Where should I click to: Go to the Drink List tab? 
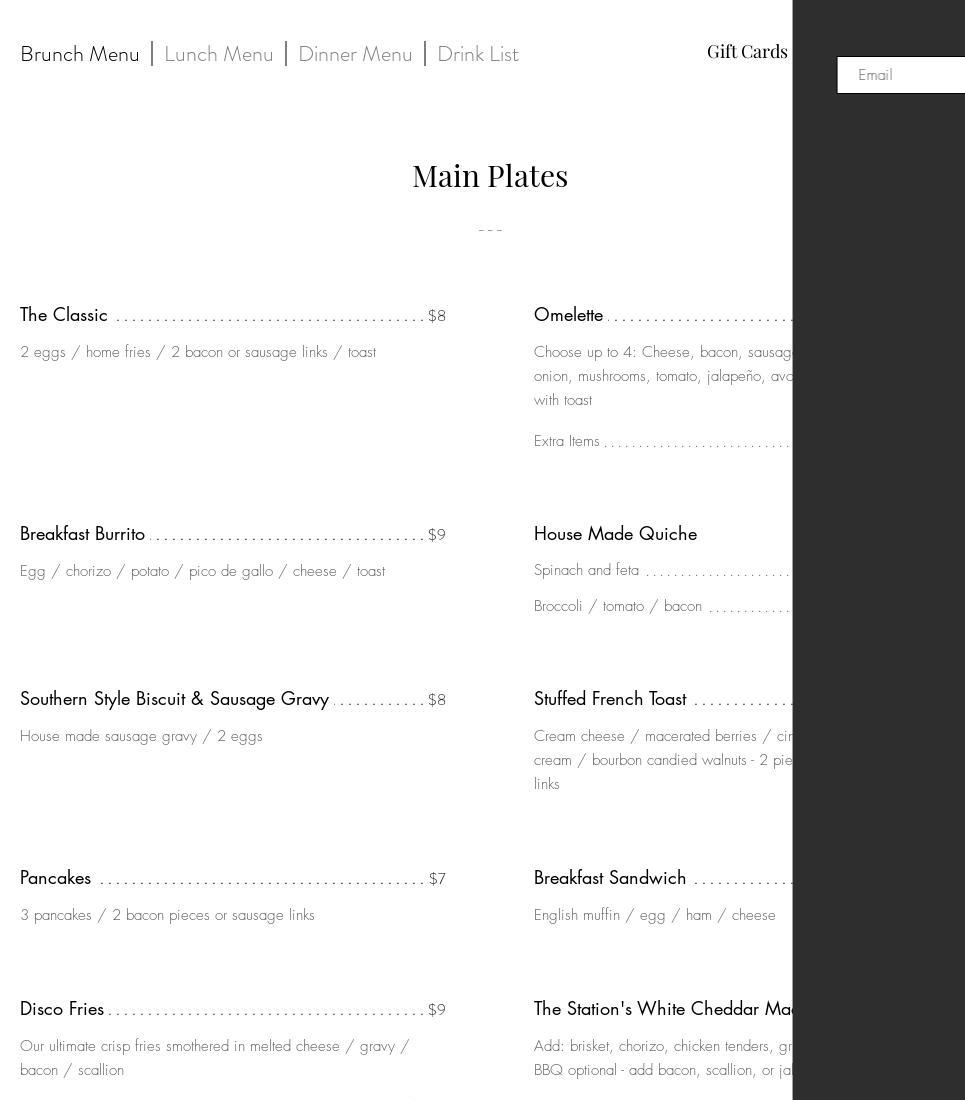click(478, 54)
